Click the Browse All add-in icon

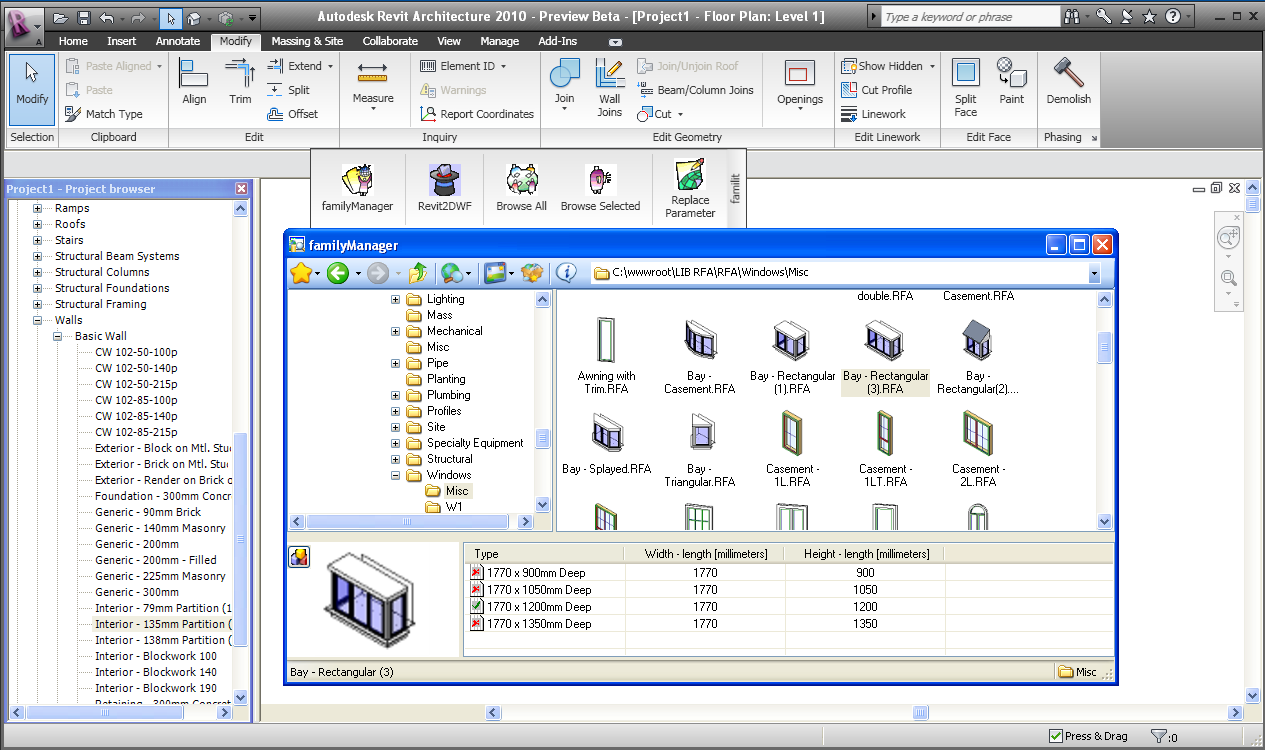[x=521, y=188]
